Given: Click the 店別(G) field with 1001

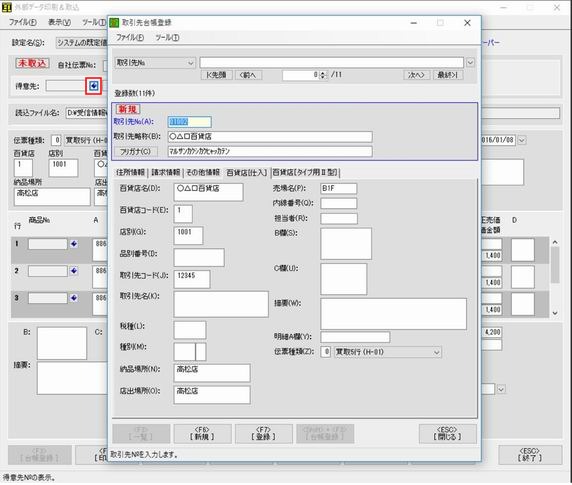Looking at the screenshot, I should [x=188, y=235].
